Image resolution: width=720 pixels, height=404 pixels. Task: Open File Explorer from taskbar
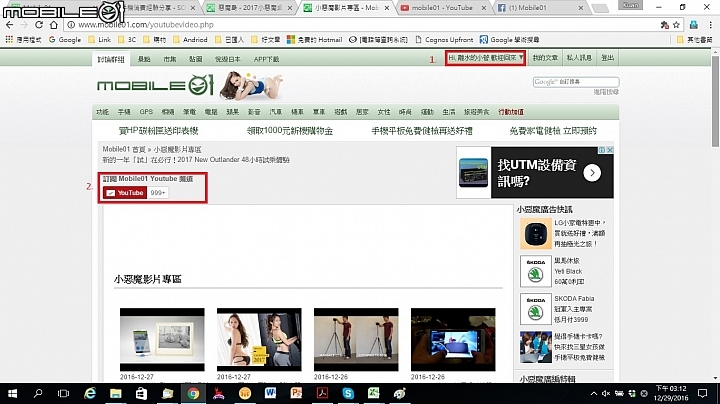(x=115, y=393)
